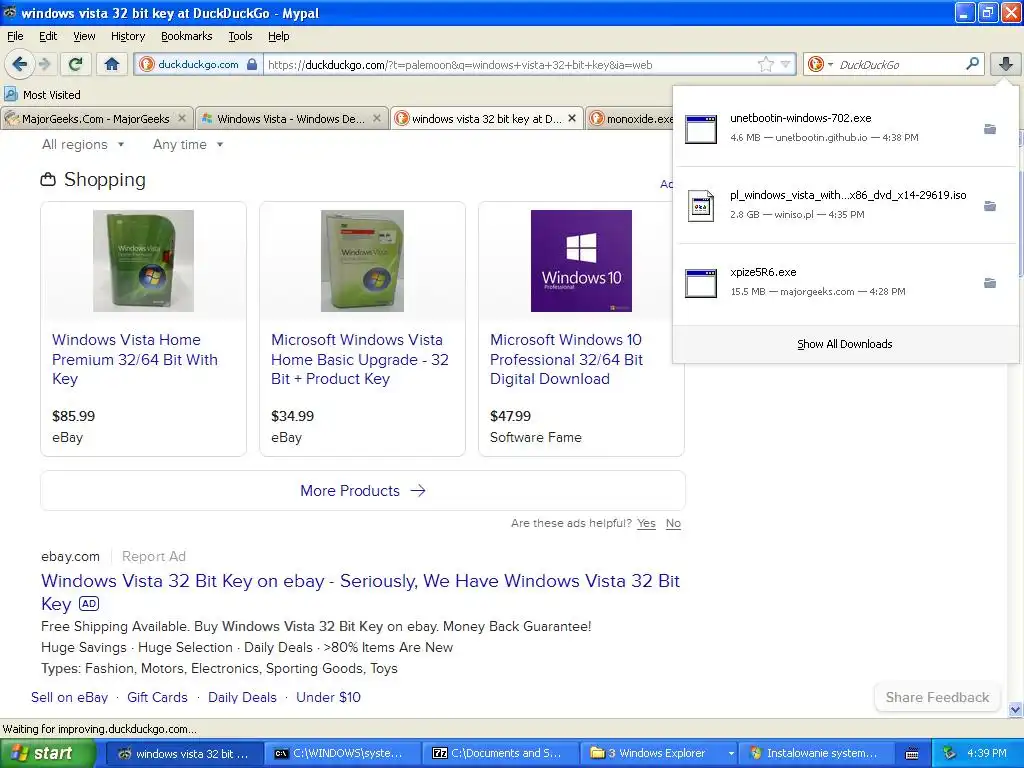Open the Tools menu
This screenshot has width=1024, height=768.
[x=240, y=36]
